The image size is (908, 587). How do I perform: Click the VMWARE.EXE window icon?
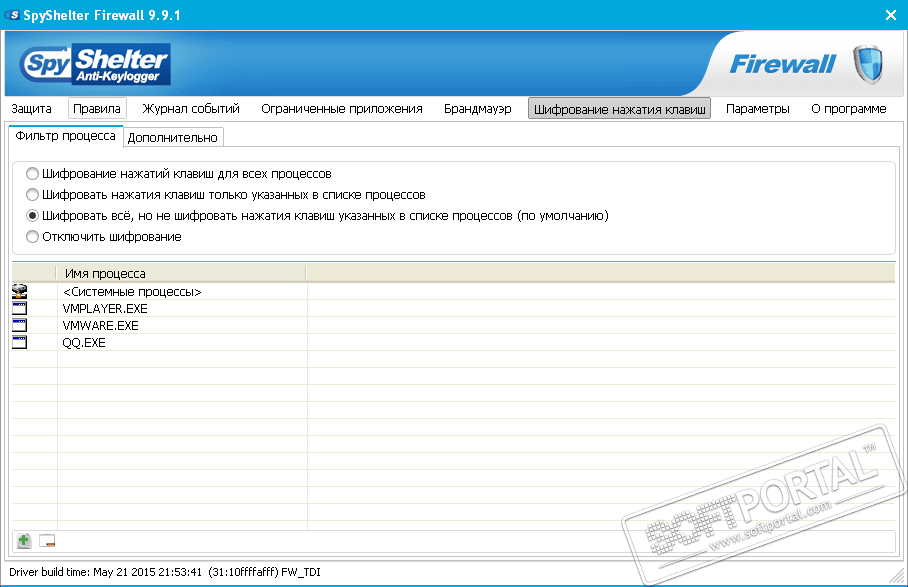20,325
